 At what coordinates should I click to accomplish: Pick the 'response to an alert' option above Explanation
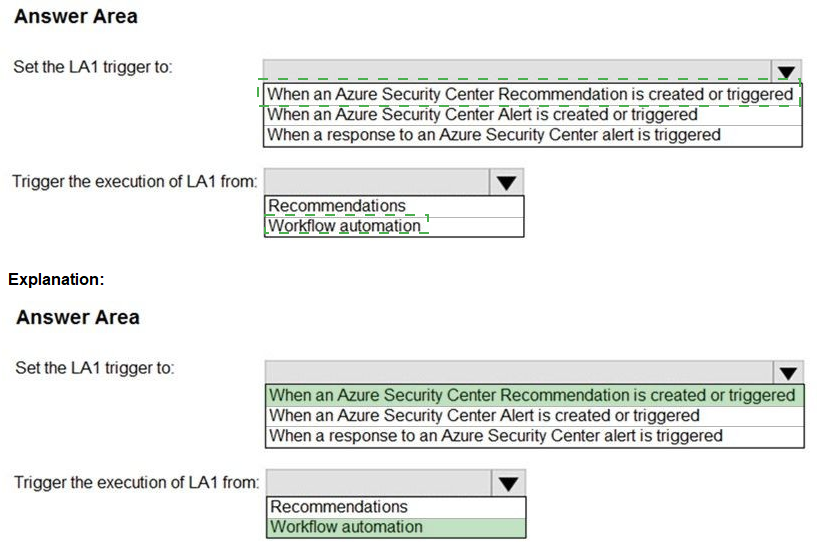494,134
